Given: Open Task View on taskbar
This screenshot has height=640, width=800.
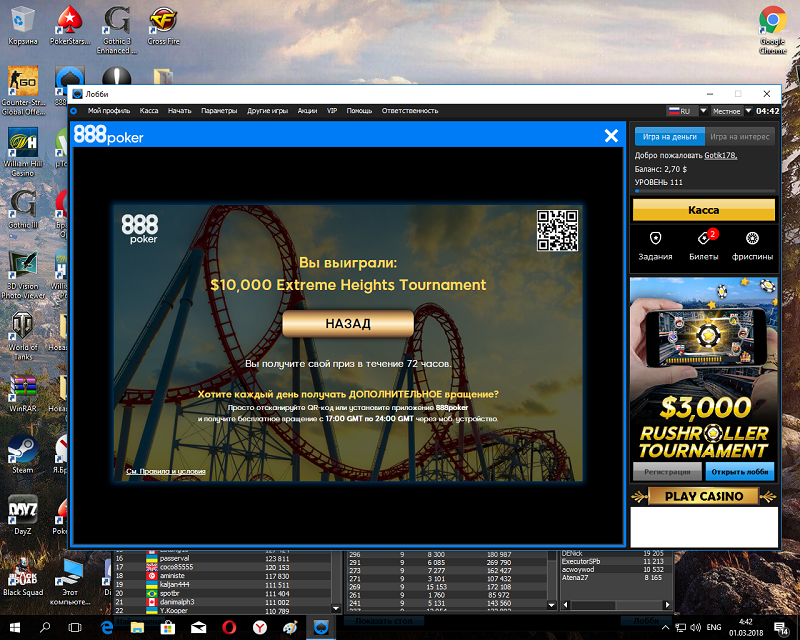Looking at the screenshot, I should 75,627.
